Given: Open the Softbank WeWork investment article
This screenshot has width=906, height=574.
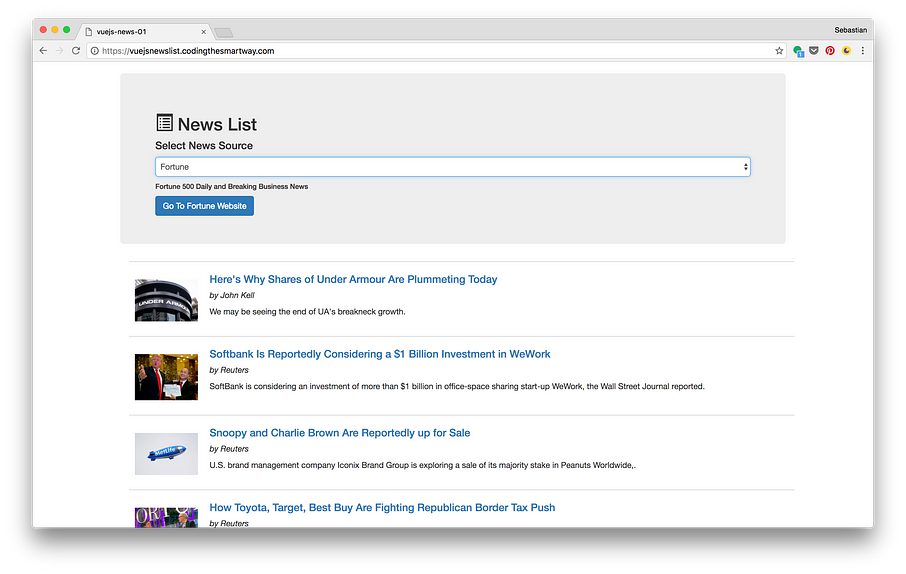Looking at the screenshot, I should pyautogui.click(x=379, y=354).
